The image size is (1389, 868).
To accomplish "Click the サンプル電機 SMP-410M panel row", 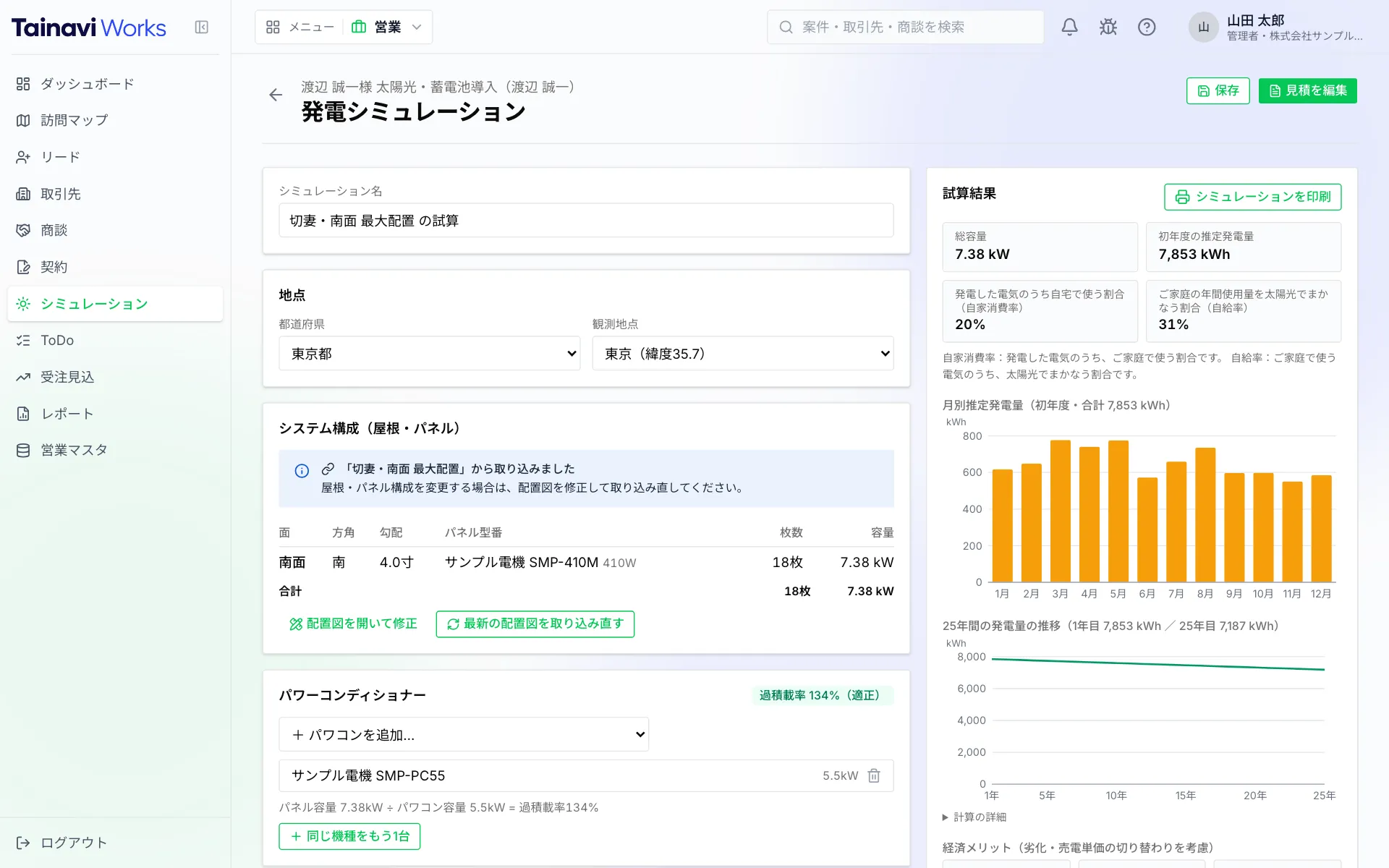I will [586, 562].
